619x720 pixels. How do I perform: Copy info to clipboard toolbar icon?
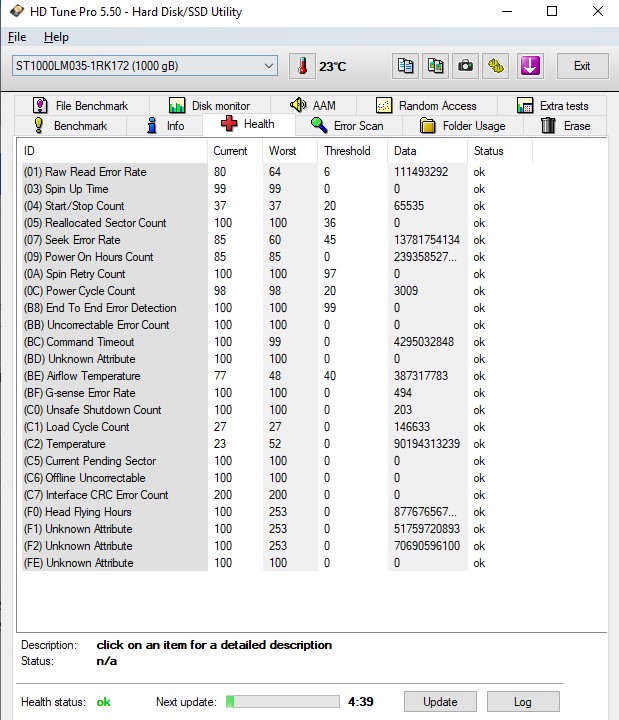coord(405,66)
